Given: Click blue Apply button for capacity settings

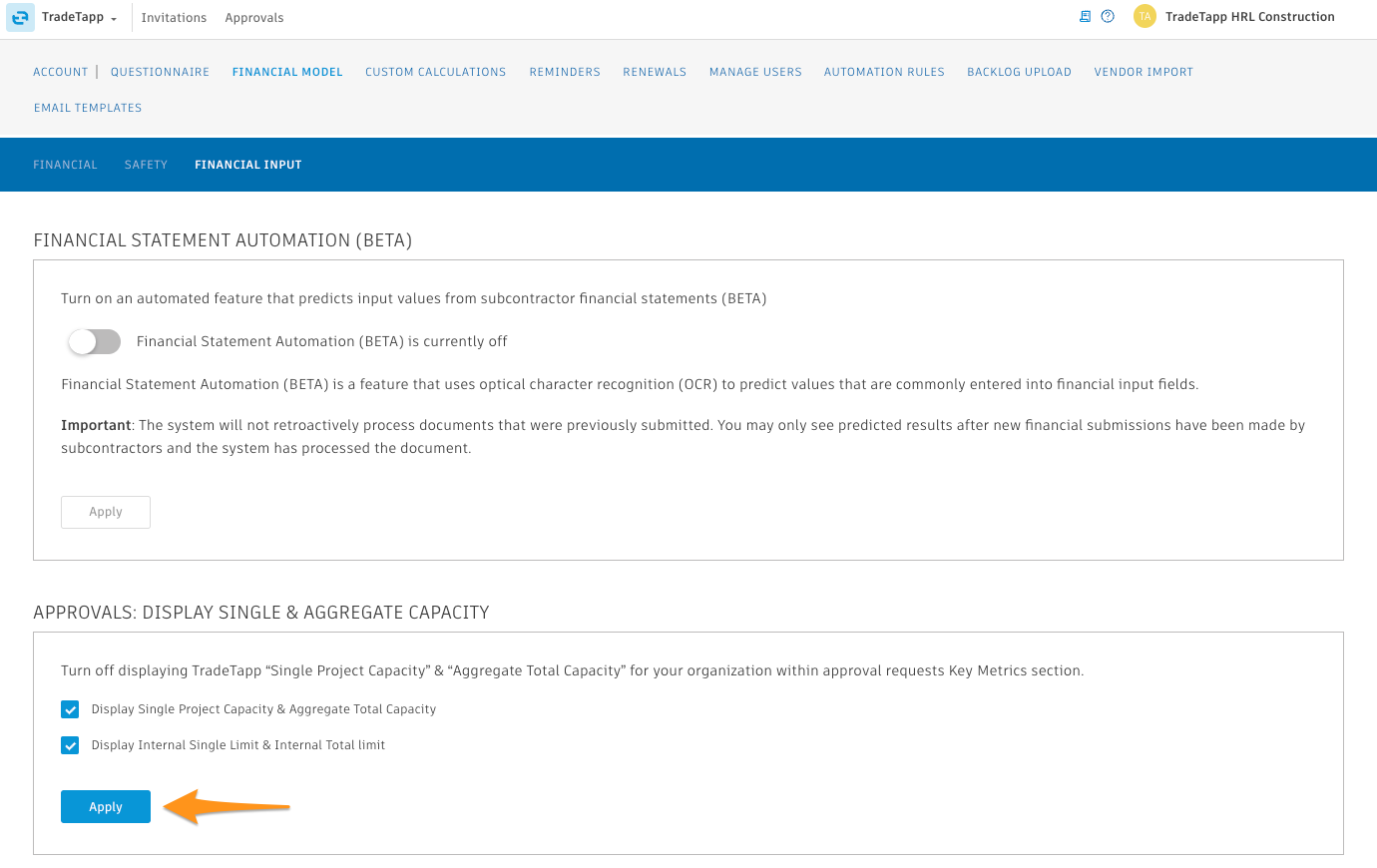Looking at the screenshot, I should coord(106,807).
